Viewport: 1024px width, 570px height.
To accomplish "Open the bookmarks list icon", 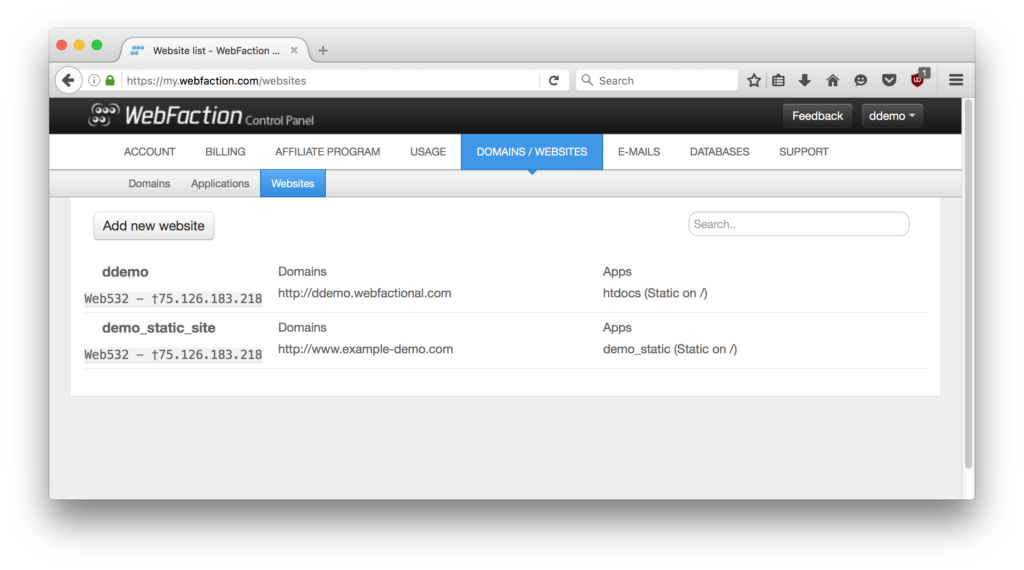I will point(778,80).
